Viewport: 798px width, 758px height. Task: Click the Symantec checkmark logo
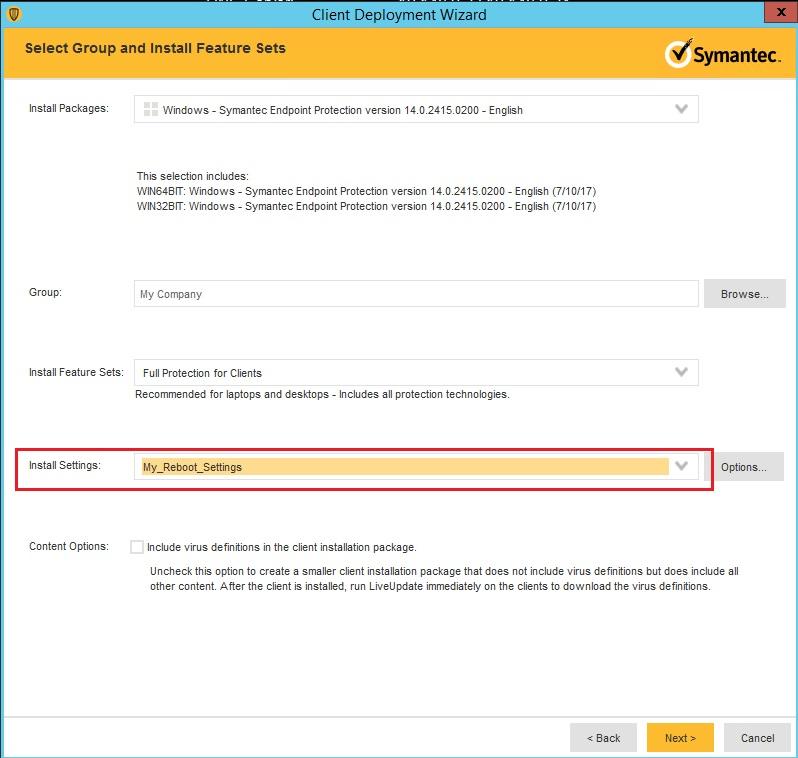point(678,53)
